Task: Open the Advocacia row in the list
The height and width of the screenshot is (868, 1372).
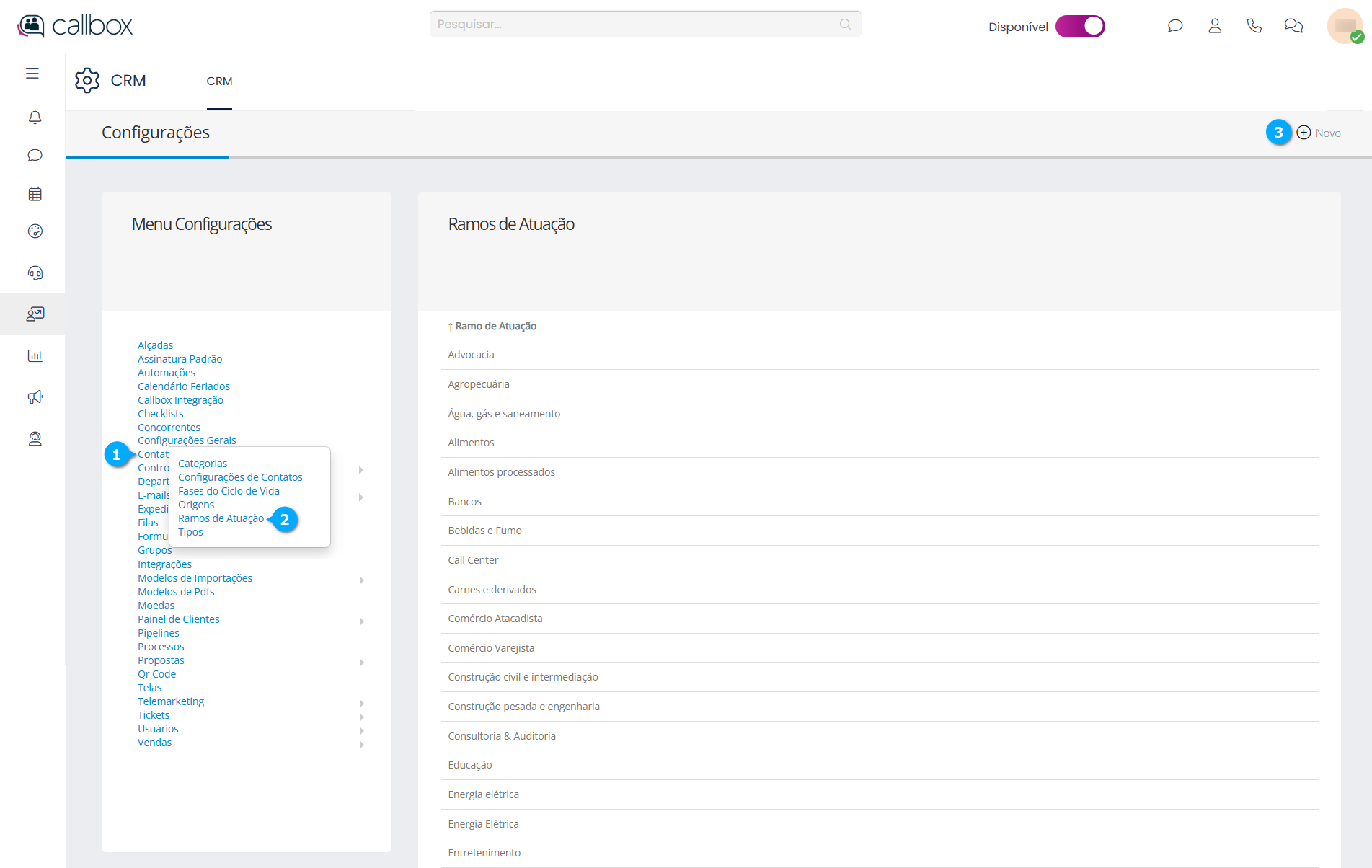Action: tap(471, 355)
